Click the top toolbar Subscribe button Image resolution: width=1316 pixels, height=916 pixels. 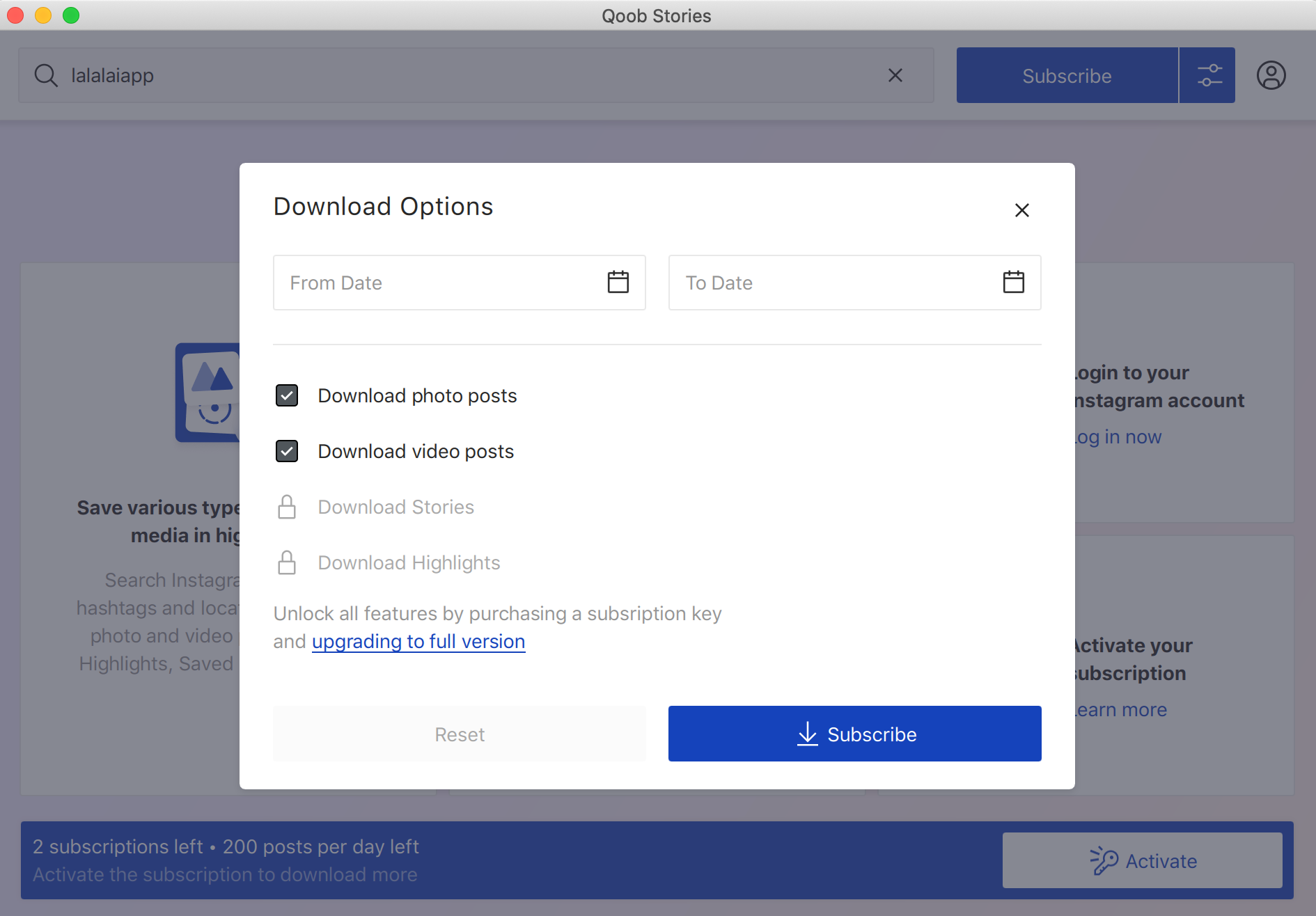[1067, 75]
